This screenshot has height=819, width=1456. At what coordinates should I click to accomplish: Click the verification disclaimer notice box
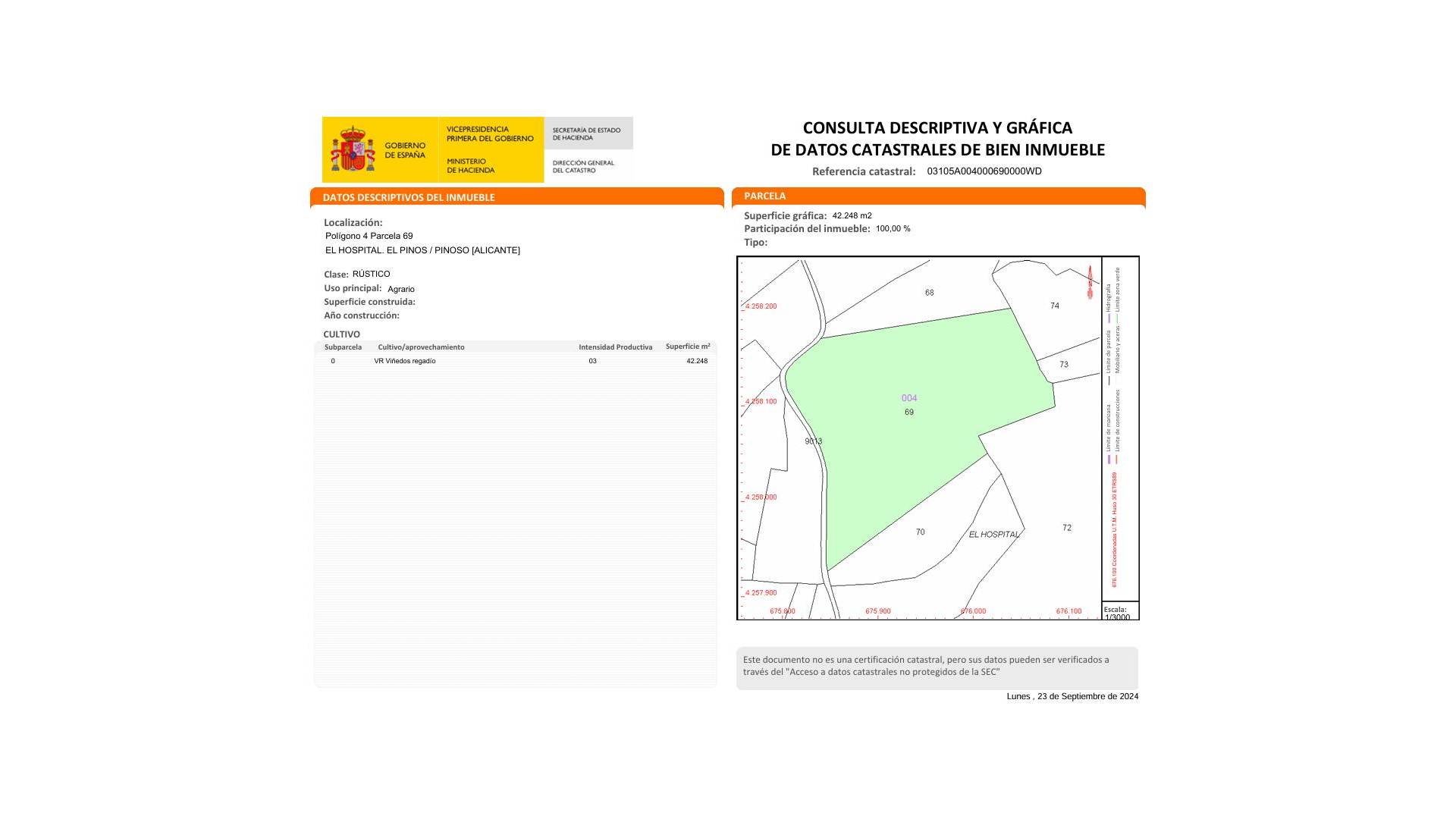tap(937, 667)
